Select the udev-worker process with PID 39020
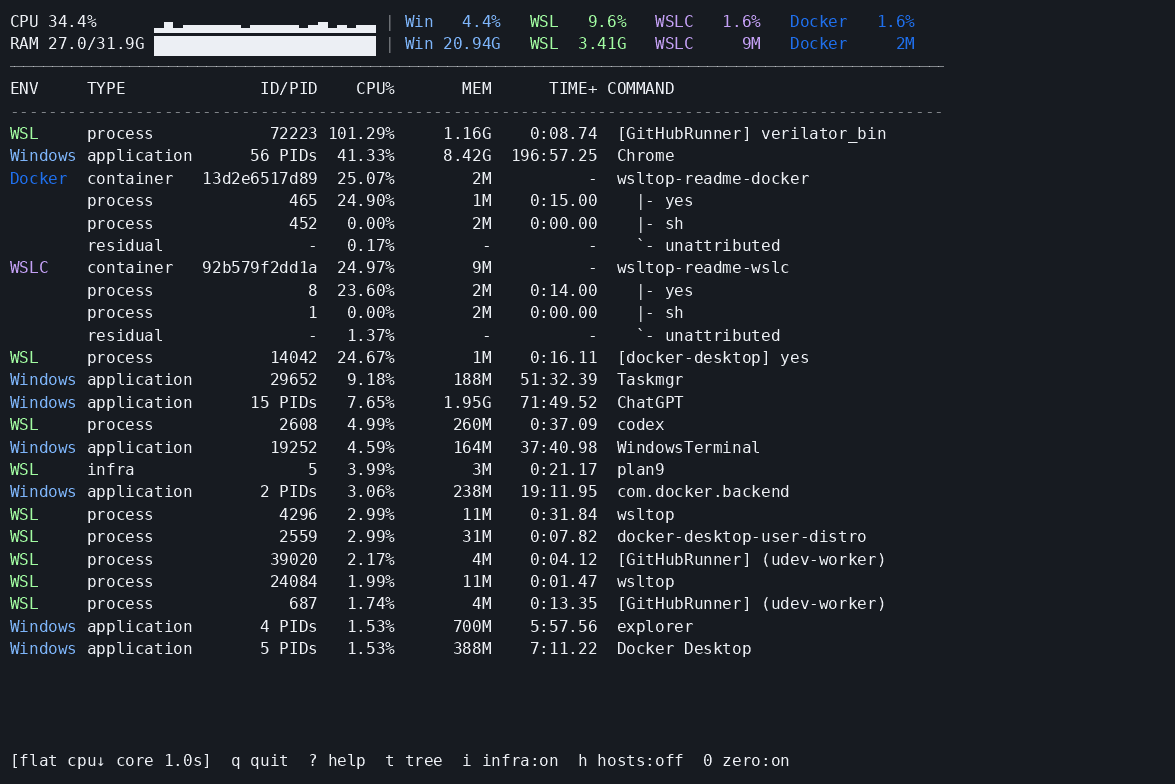 (448, 559)
